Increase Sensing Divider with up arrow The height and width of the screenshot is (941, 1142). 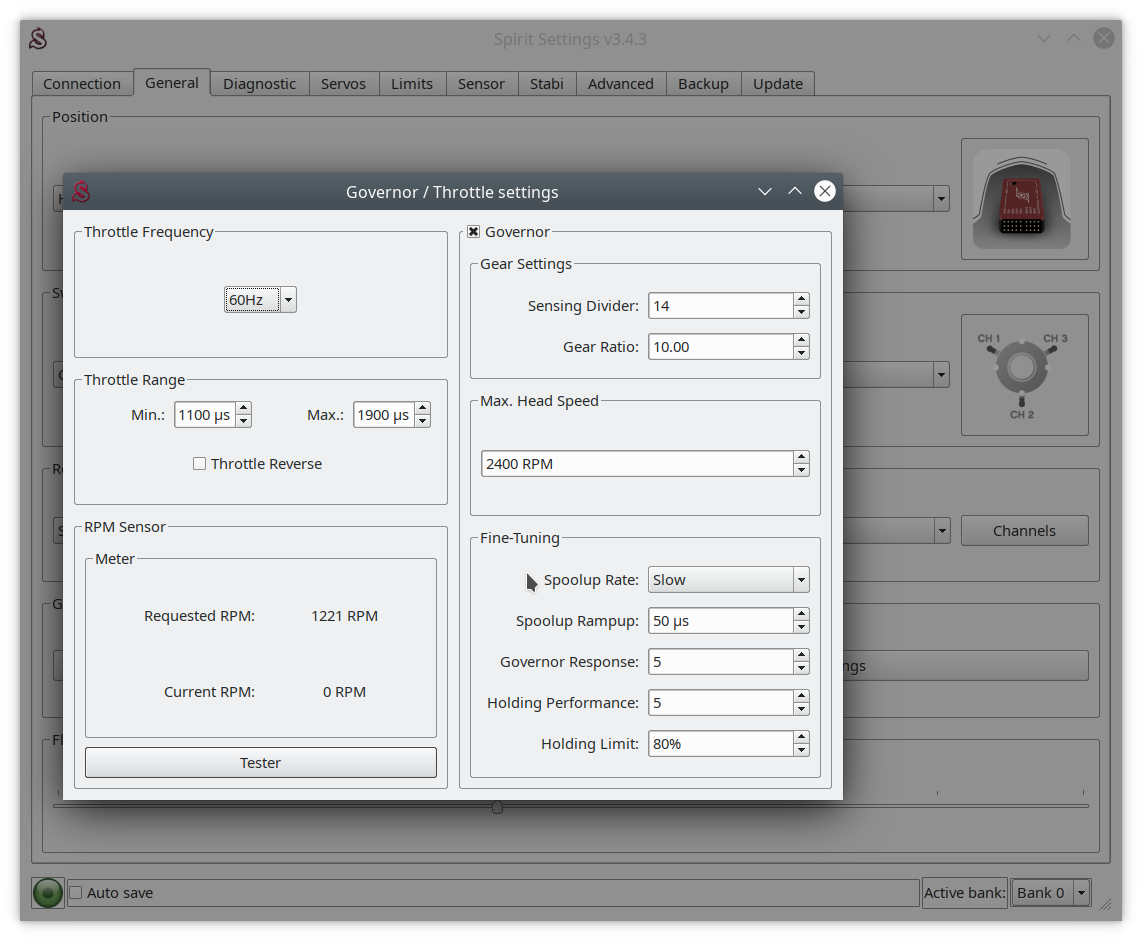(801, 300)
